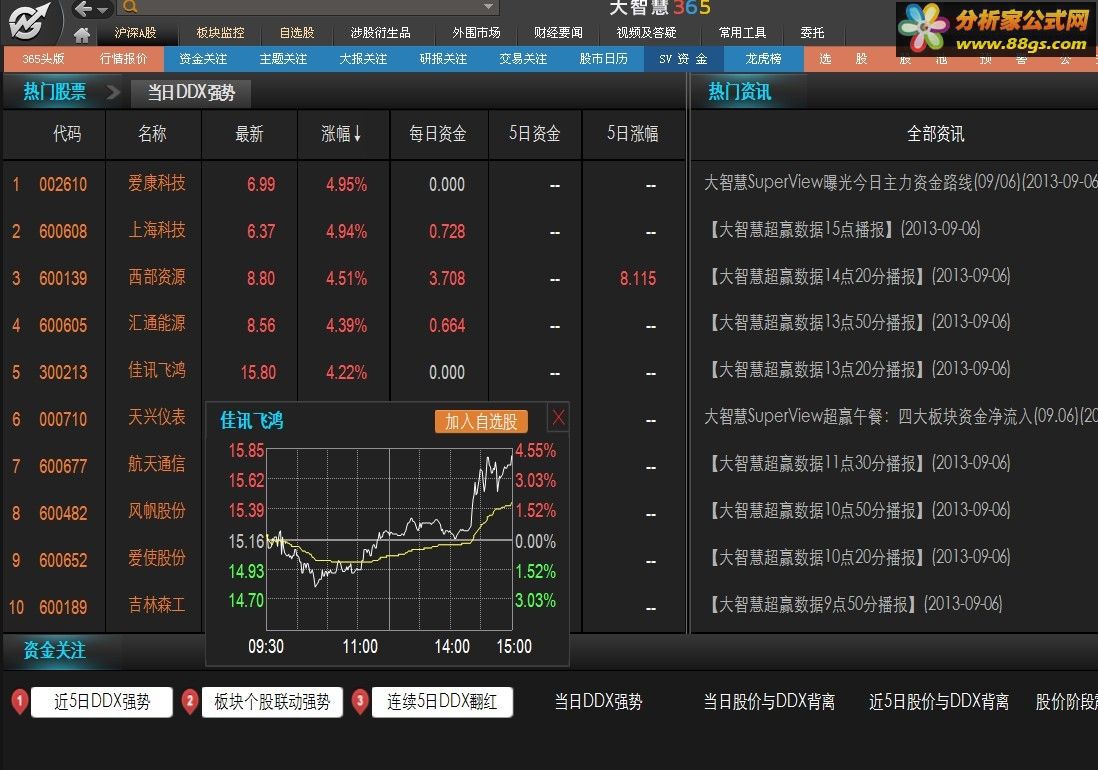This screenshot has width=1098, height=770.
Task: Open the 视频及答疑 menu
Action: pos(646,33)
